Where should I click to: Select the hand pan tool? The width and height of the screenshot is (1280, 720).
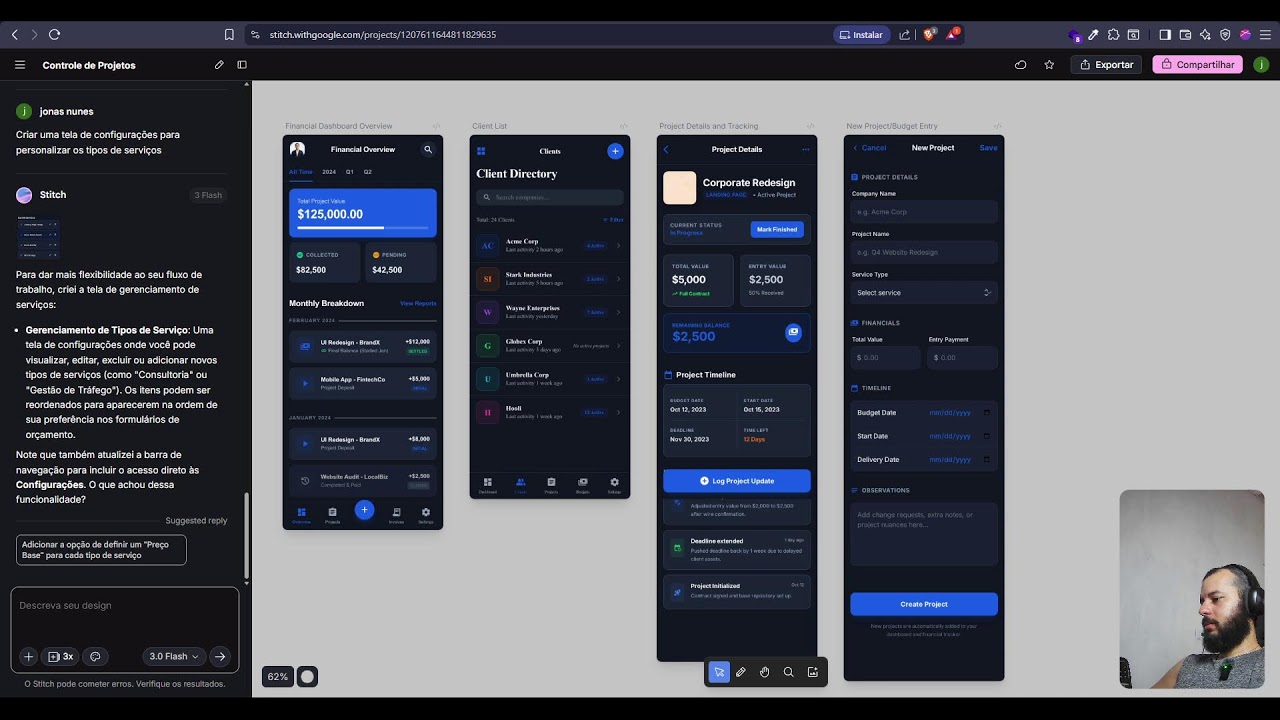[765, 672]
